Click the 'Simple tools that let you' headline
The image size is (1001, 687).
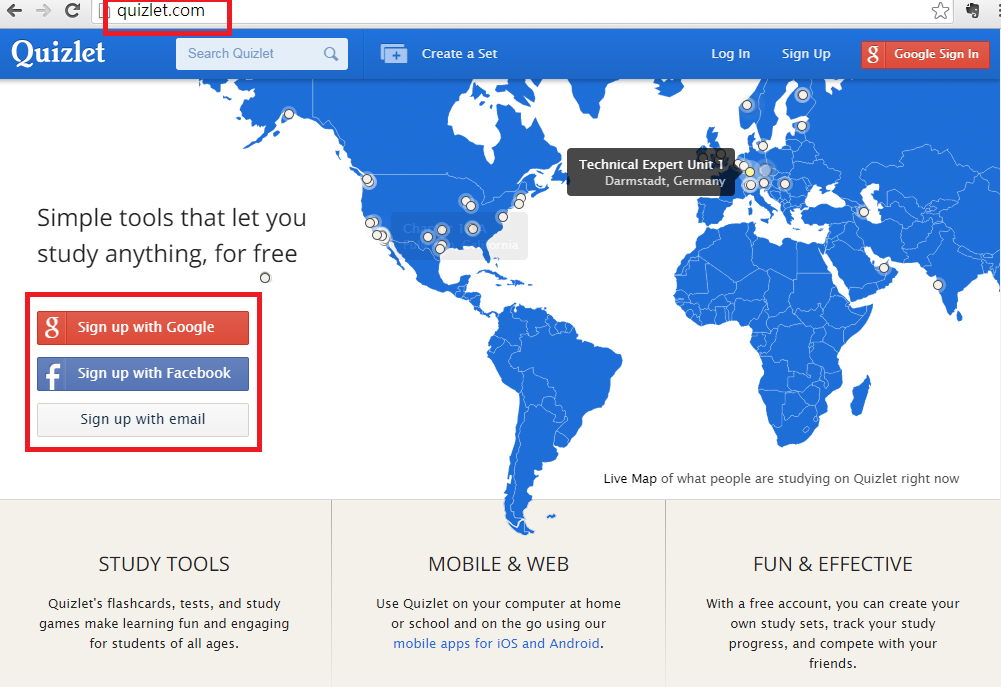tap(172, 218)
